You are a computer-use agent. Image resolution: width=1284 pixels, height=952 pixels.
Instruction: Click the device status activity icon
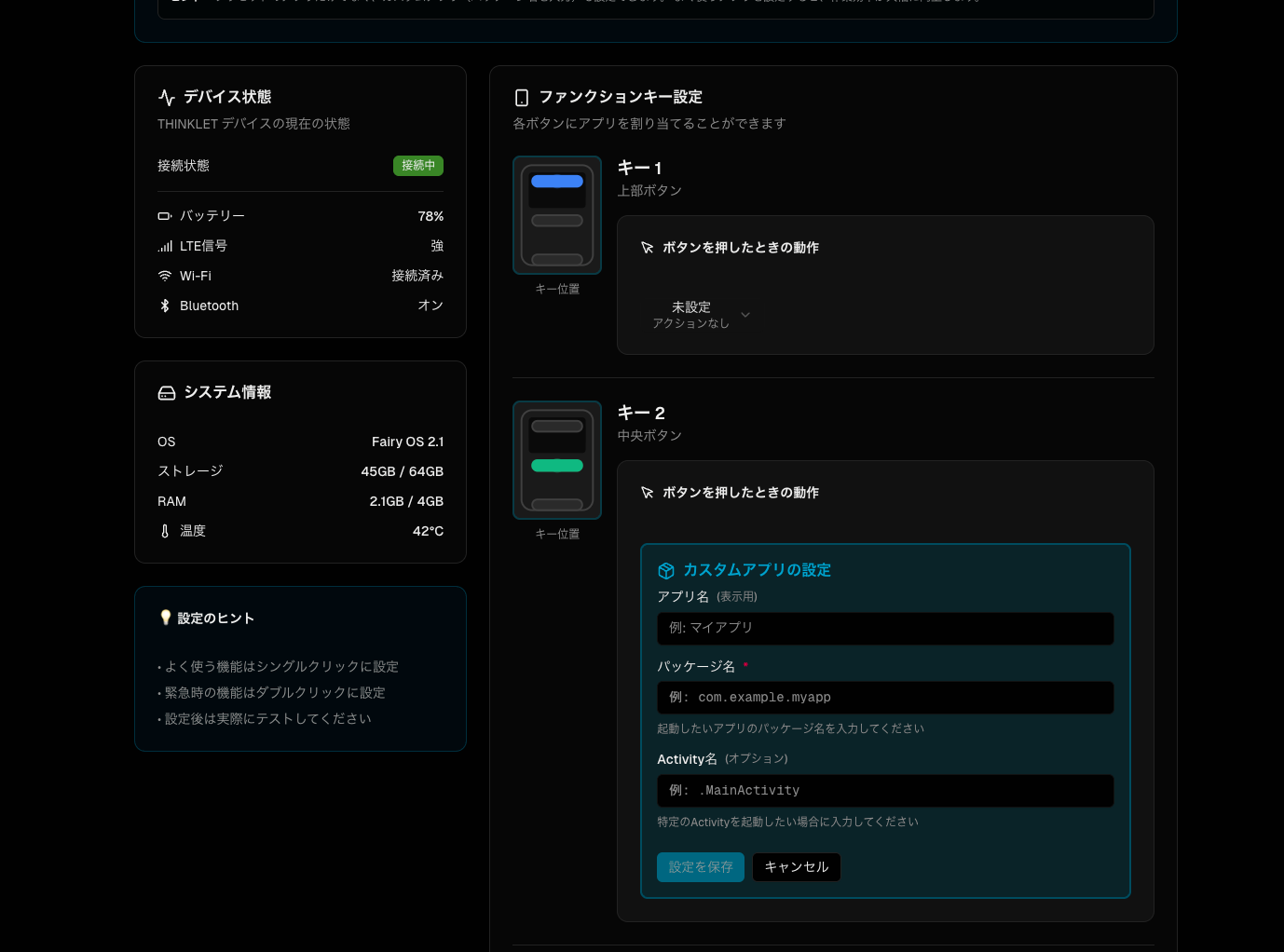coord(167,97)
